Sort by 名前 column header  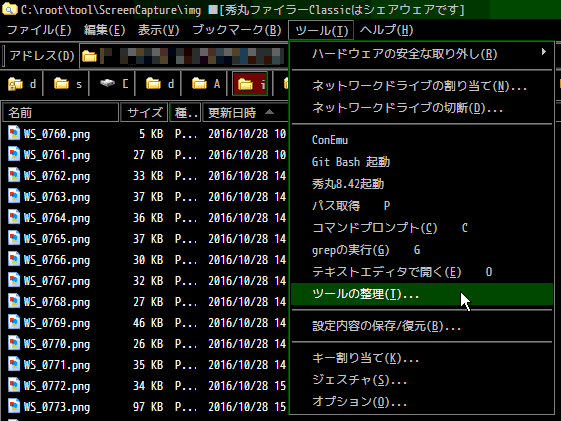[x=60, y=113]
